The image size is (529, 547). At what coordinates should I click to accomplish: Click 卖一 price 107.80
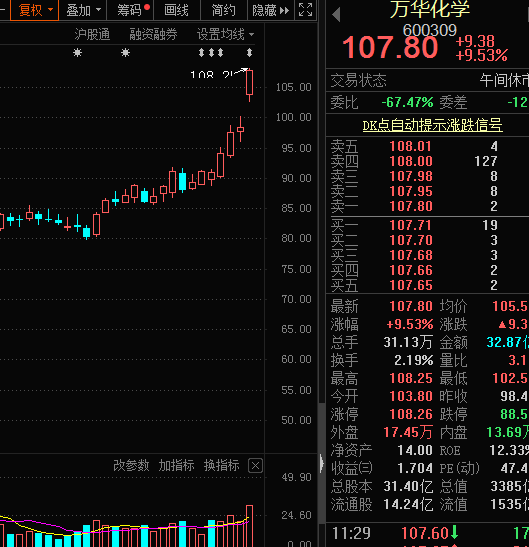coord(411,206)
